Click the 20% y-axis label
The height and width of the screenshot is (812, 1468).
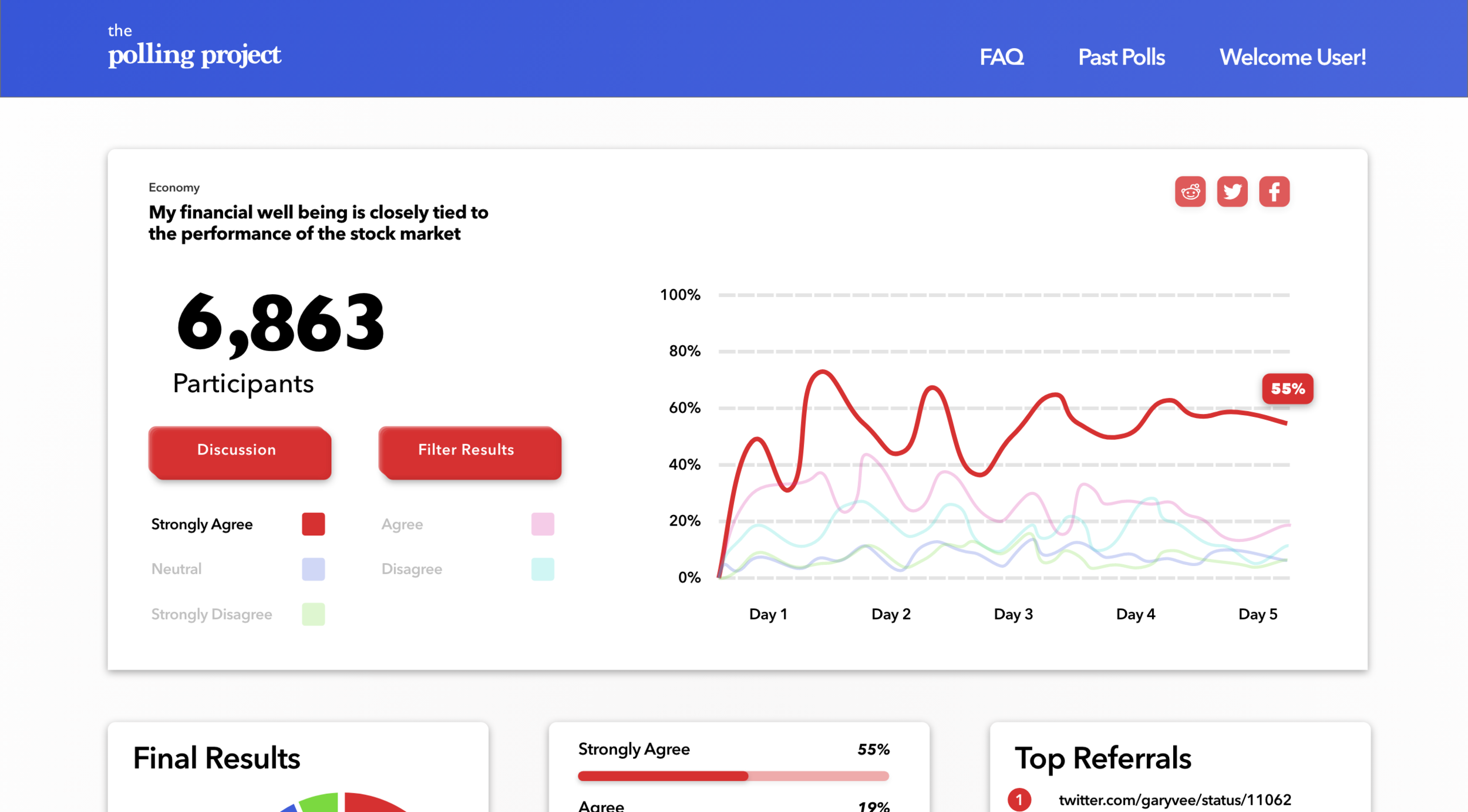point(684,521)
